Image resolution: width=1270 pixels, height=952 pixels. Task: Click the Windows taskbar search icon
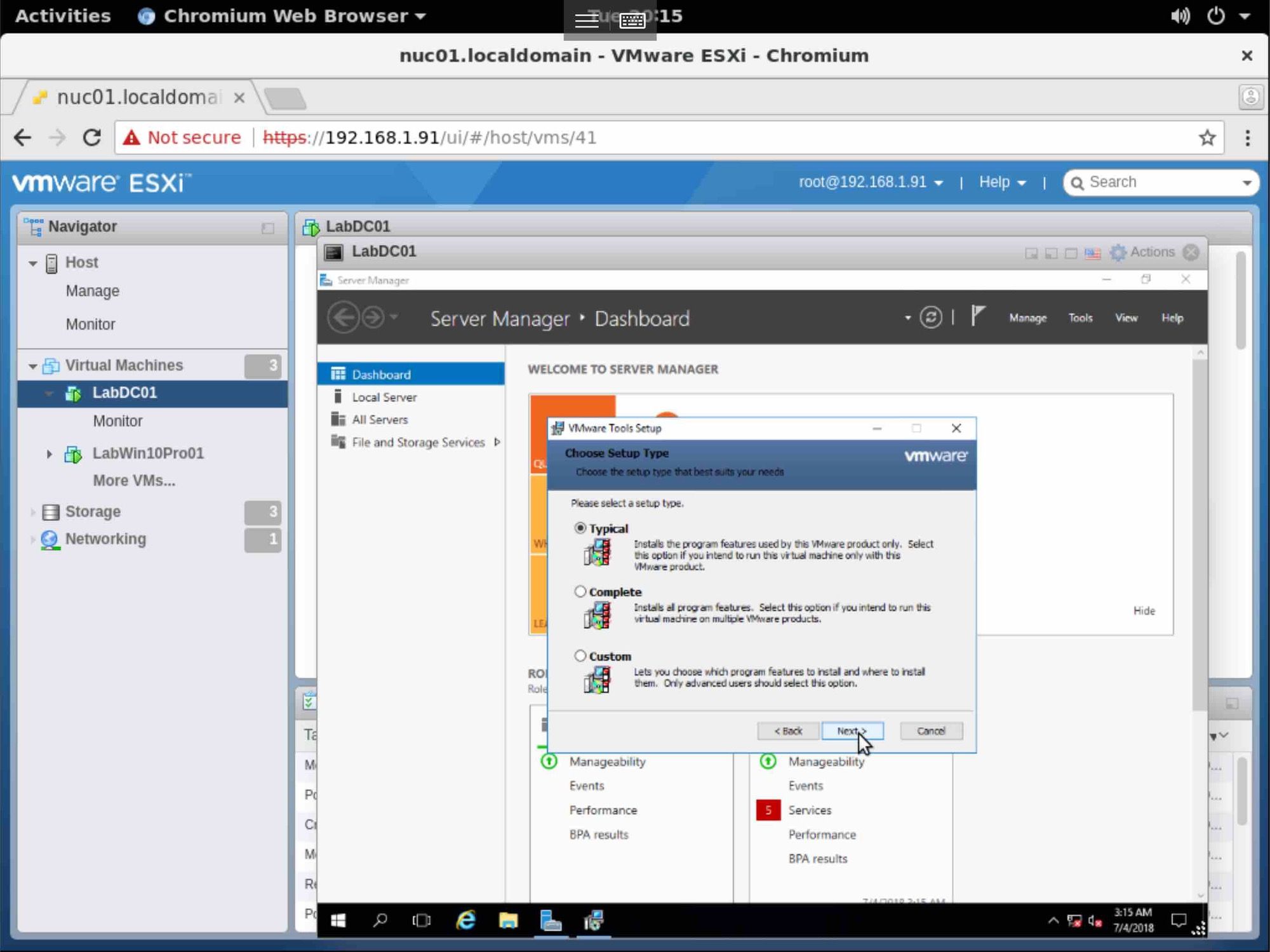[x=380, y=920]
